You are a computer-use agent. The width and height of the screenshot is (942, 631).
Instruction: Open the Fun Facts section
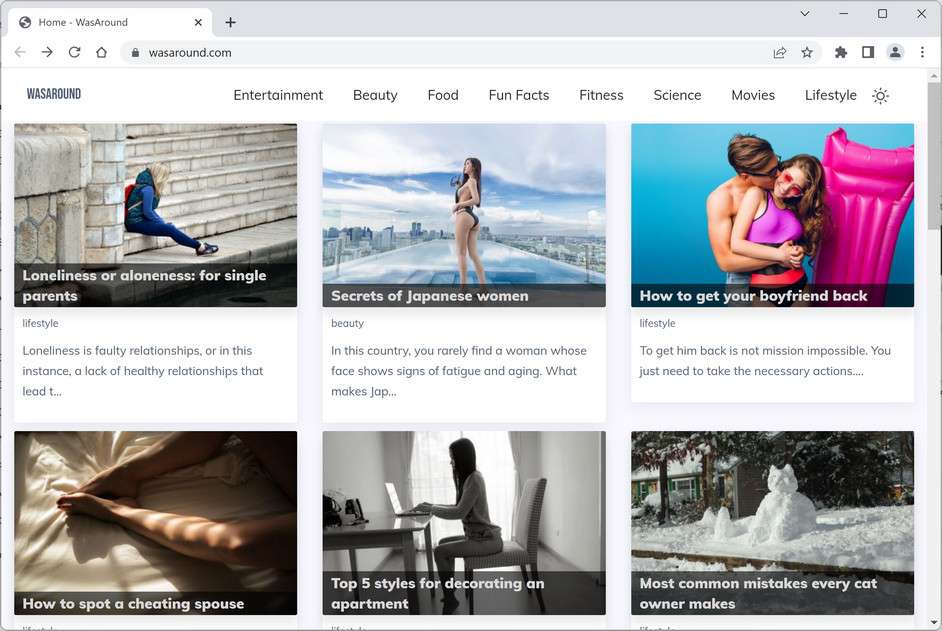(518, 95)
